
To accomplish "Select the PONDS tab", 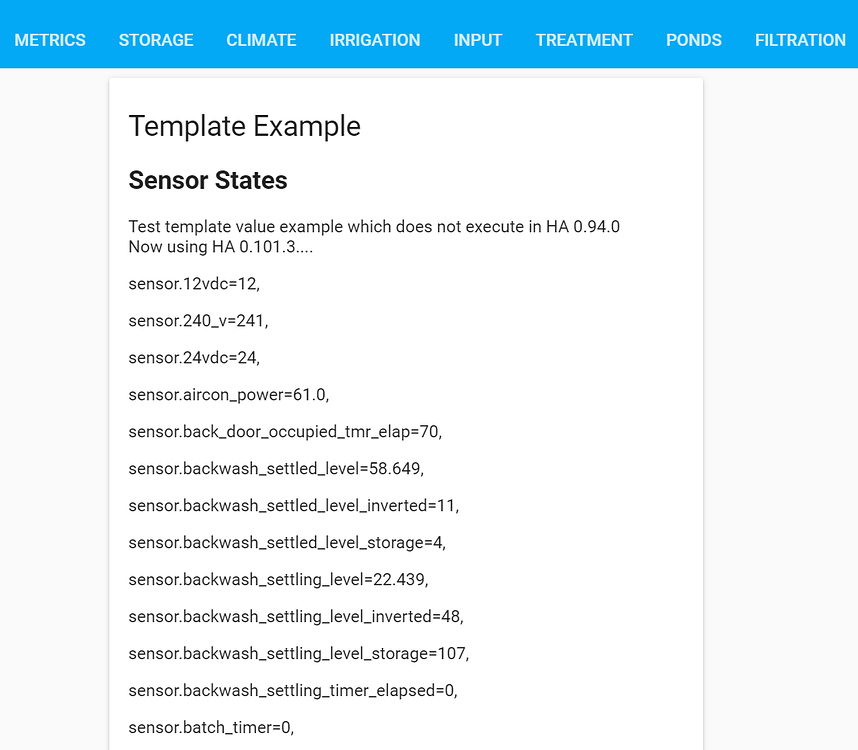I will [694, 40].
